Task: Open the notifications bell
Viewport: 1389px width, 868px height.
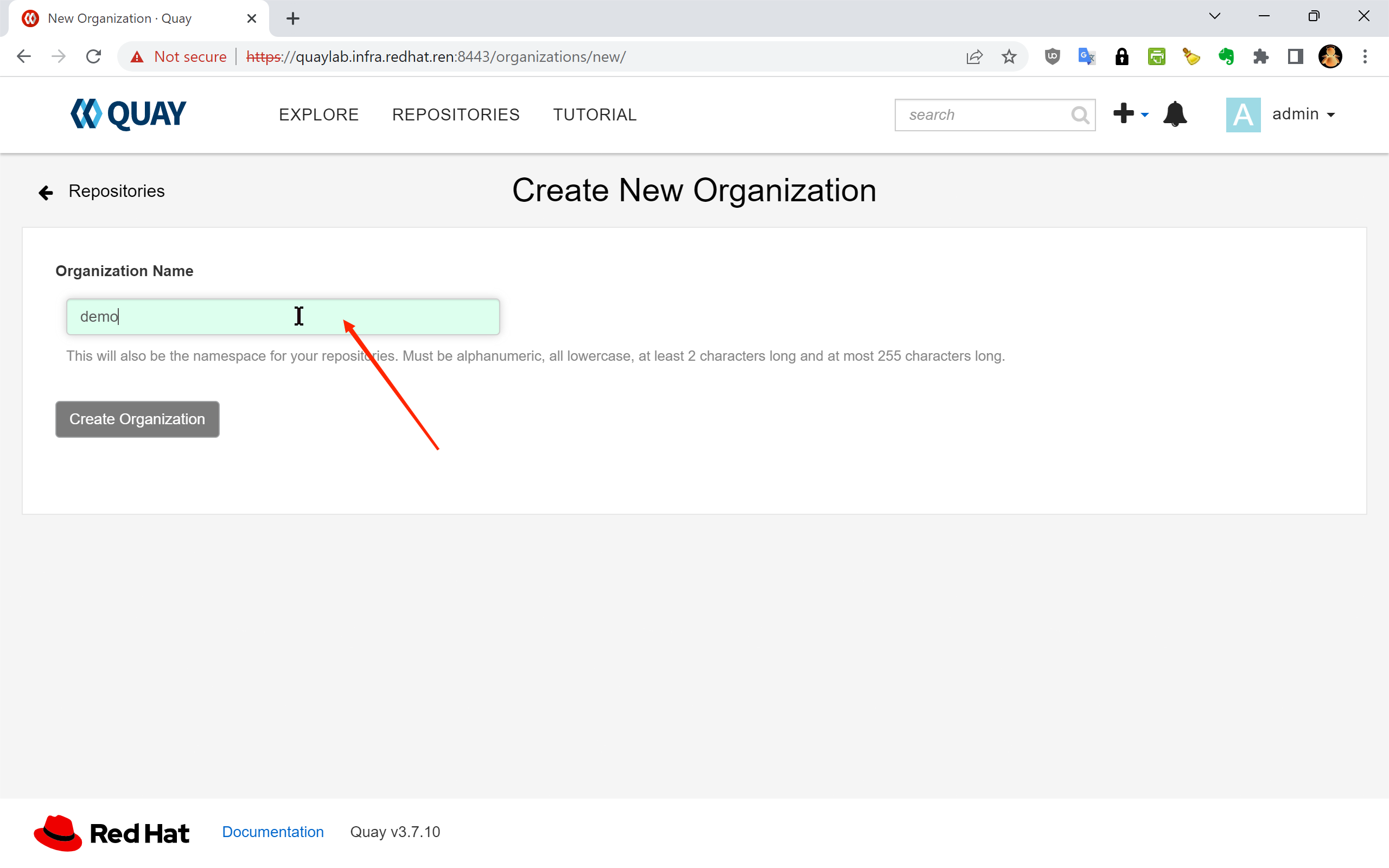Action: pos(1174,114)
